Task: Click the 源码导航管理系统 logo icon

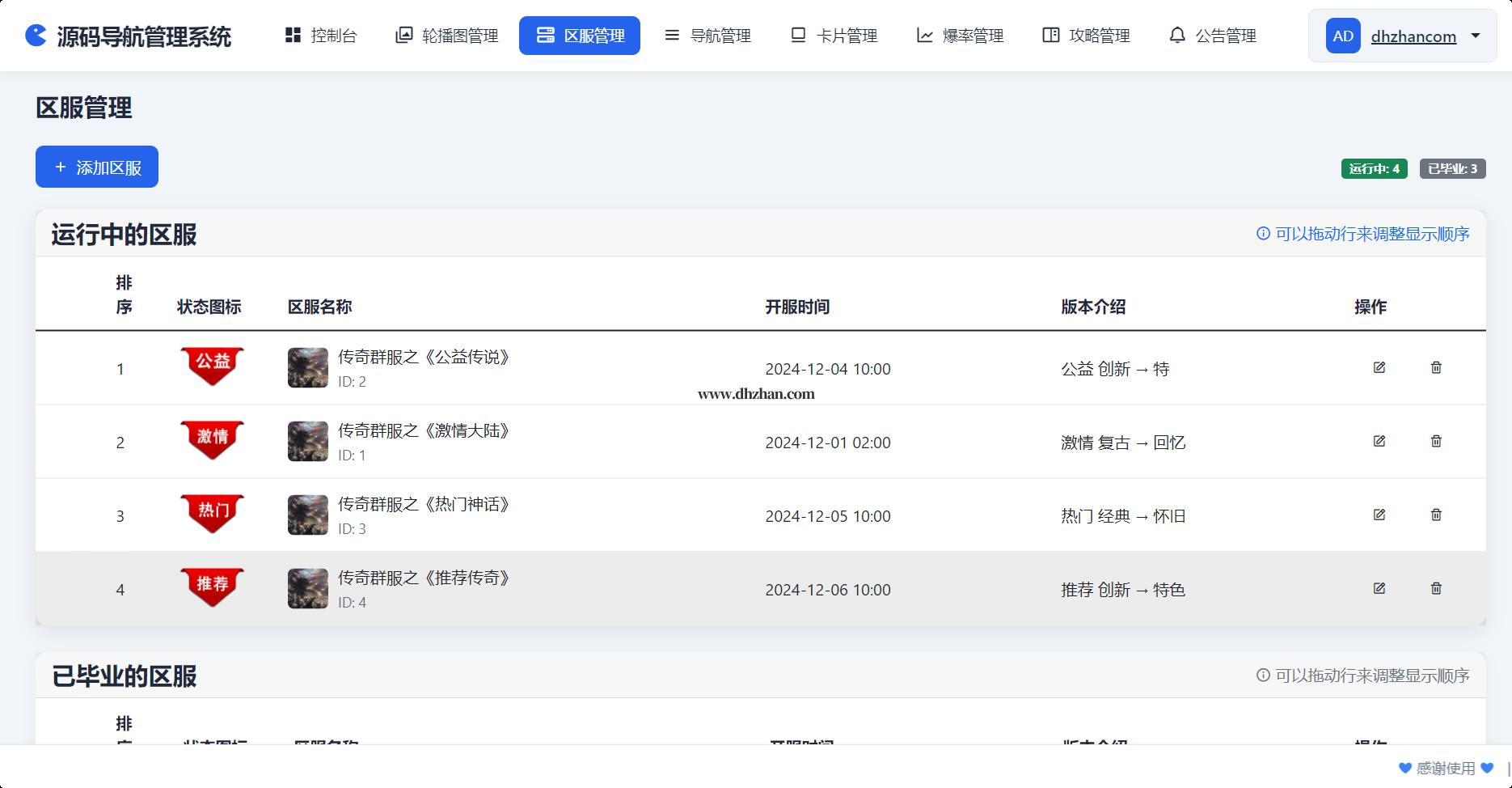Action: [36, 36]
